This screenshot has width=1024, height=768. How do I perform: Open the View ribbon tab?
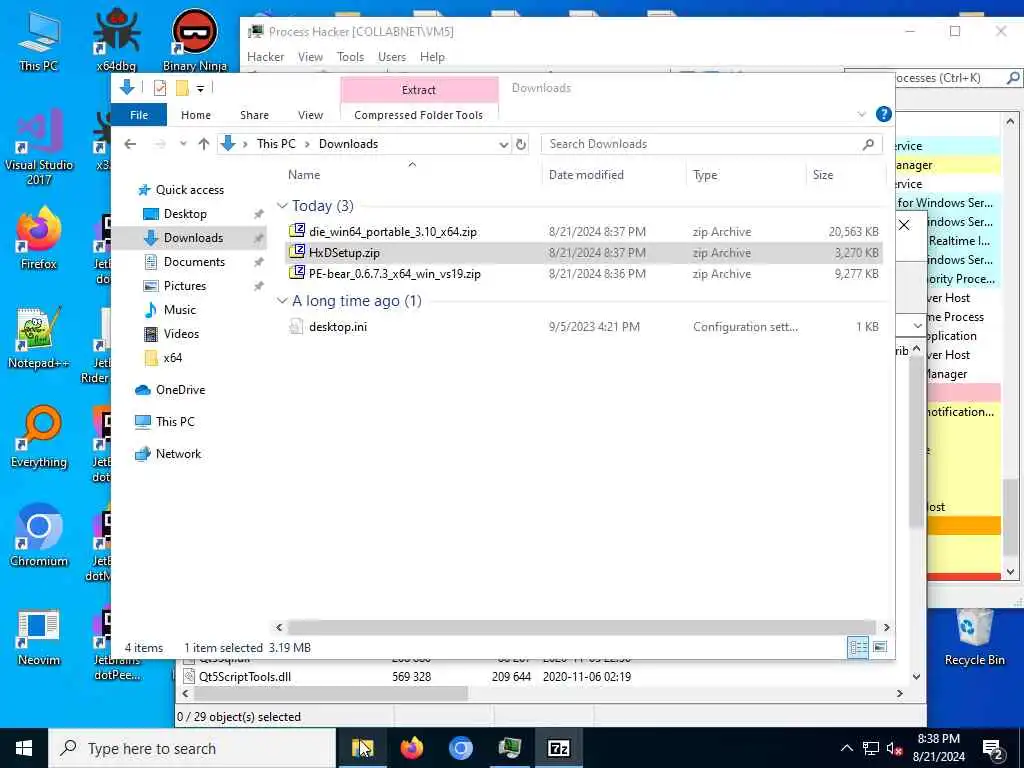coord(310,115)
